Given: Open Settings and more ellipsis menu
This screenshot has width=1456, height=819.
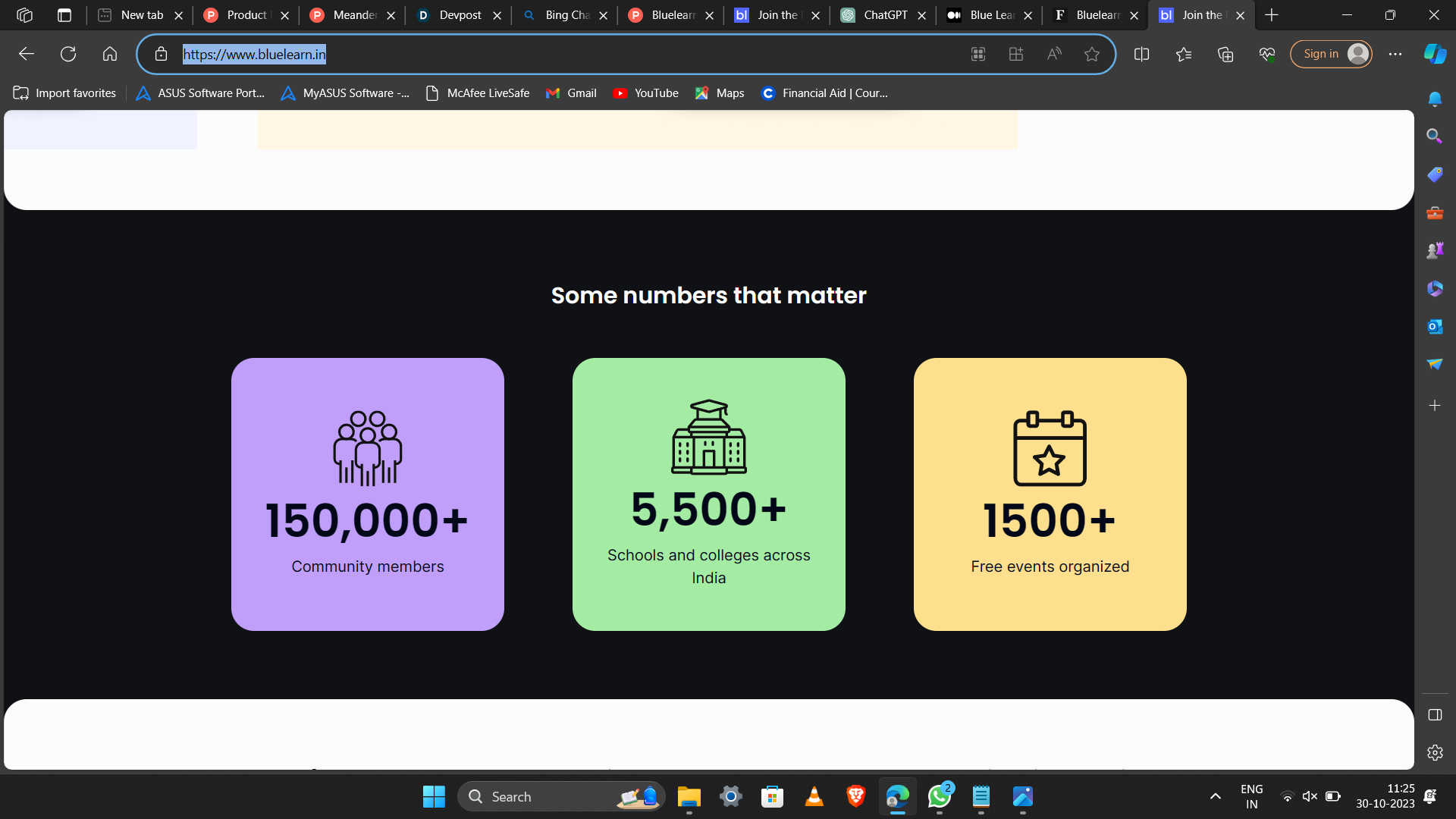Looking at the screenshot, I should tap(1395, 54).
